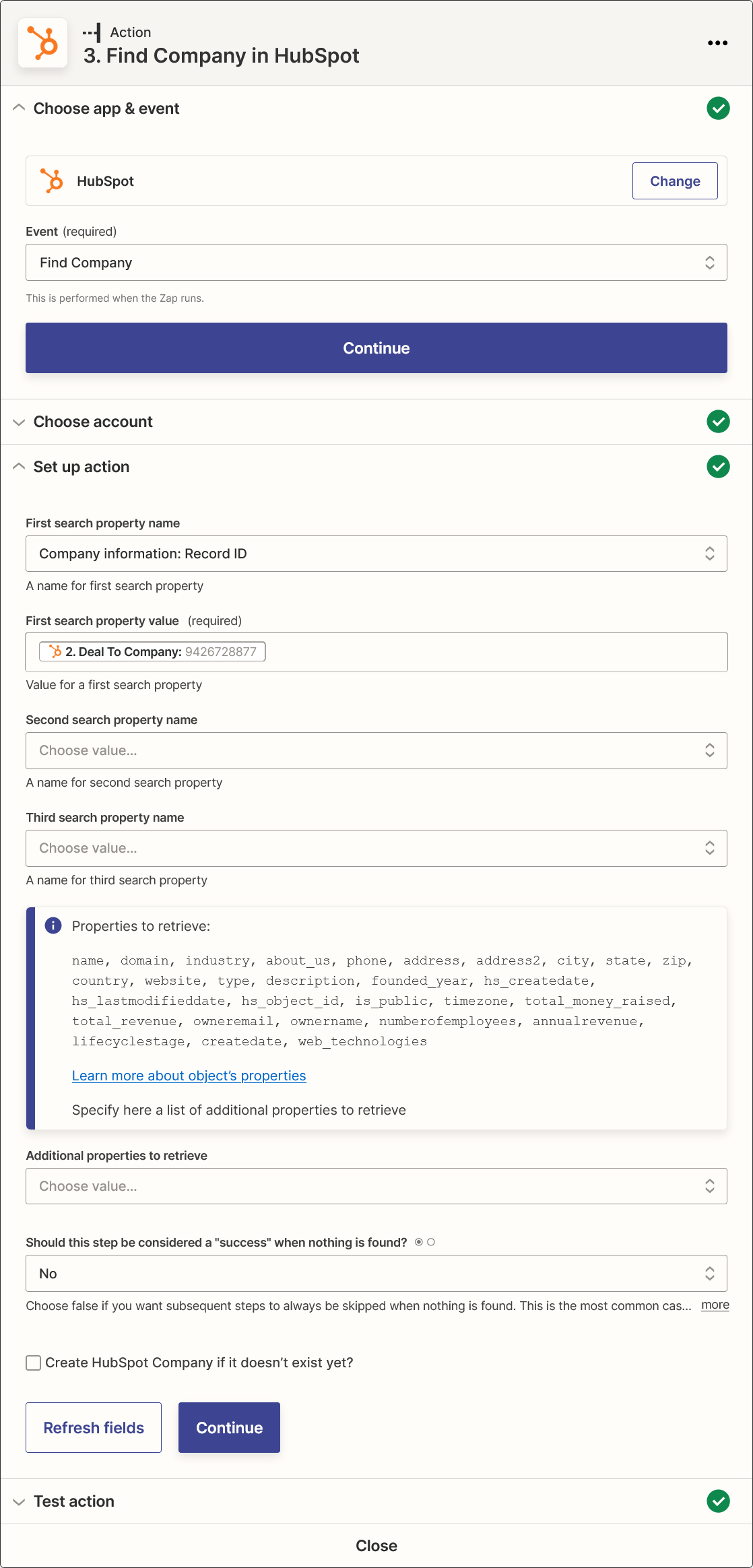Open First search property name dropdown

pyautogui.click(x=376, y=554)
